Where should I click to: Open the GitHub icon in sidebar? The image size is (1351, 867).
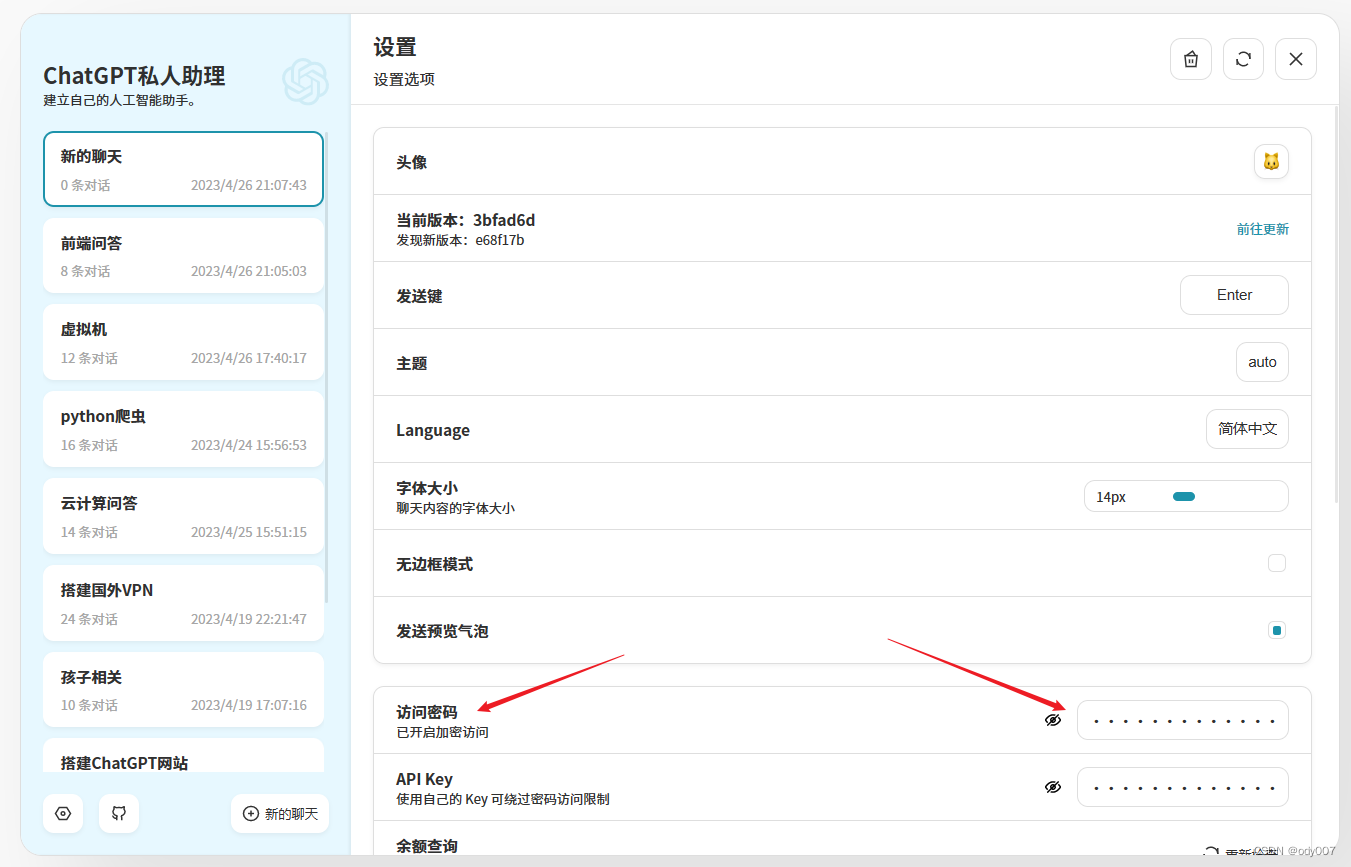point(119,814)
